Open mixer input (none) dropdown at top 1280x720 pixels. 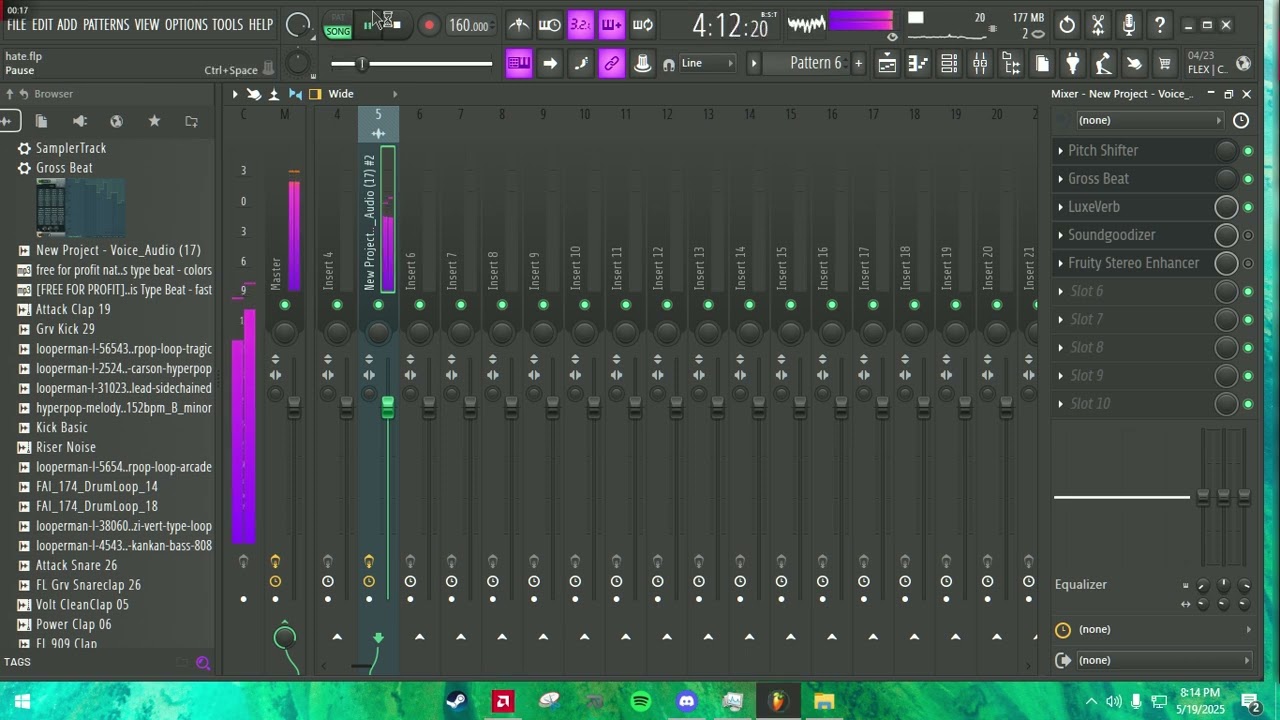tap(1150, 120)
